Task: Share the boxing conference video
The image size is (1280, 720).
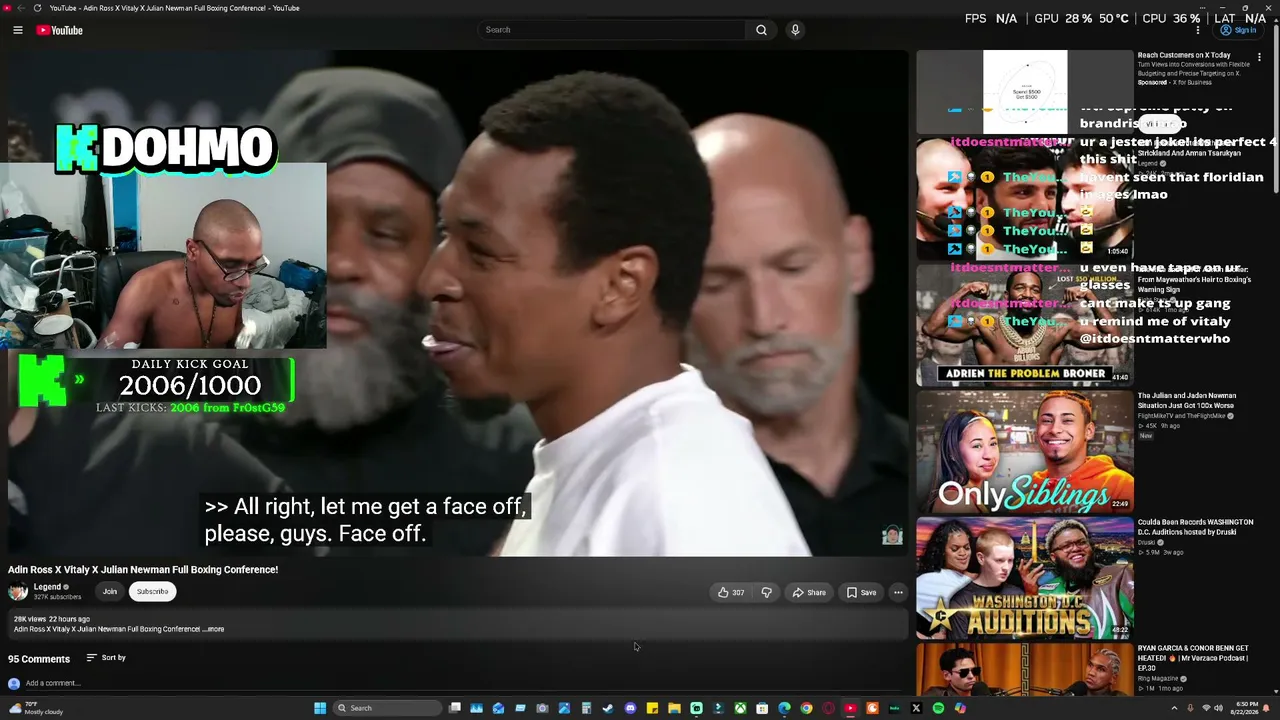Action: pos(809,593)
